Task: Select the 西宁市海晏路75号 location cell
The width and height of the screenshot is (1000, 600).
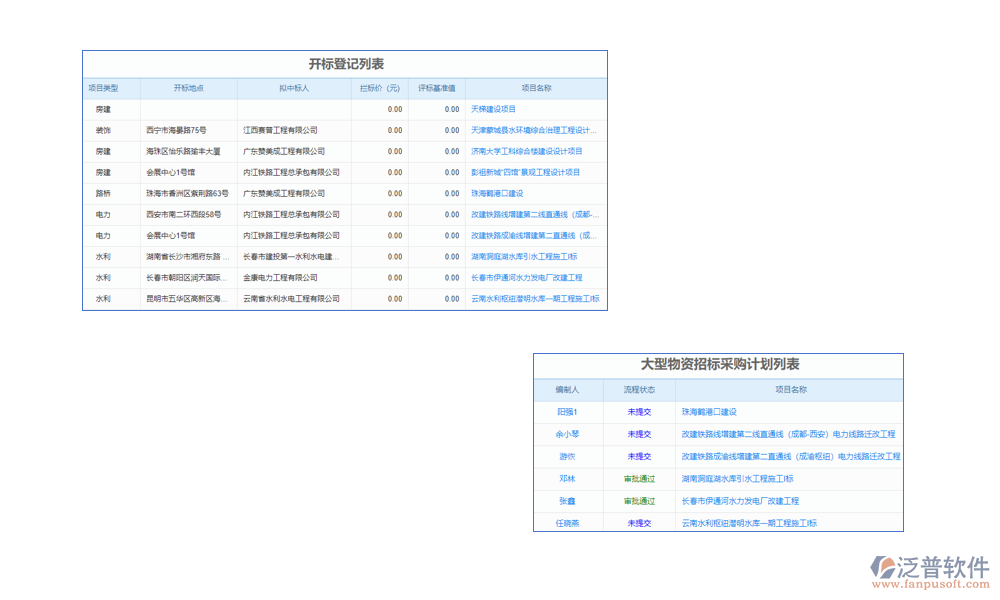Action: 176,130
